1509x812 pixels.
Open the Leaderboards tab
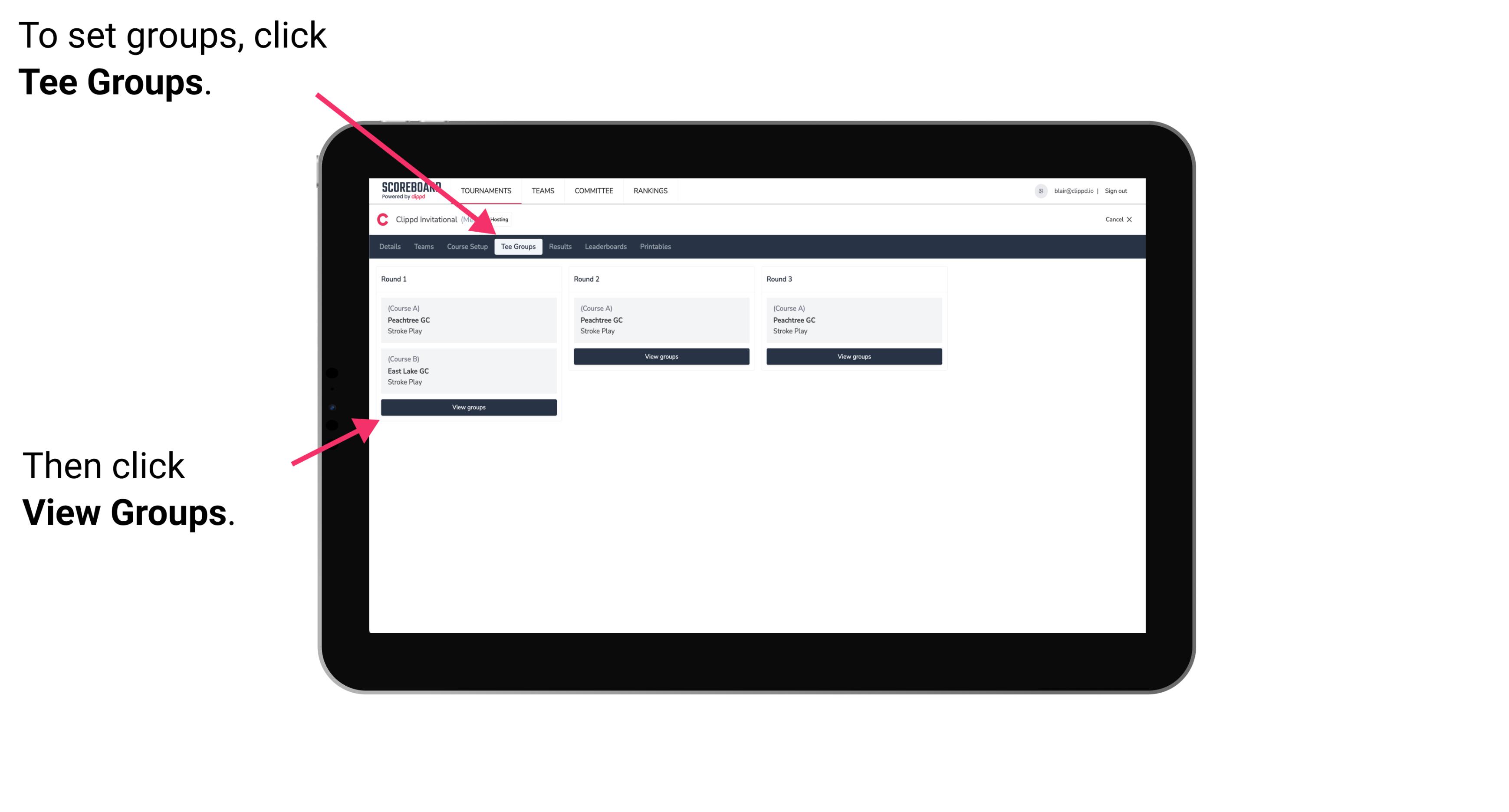coord(604,247)
